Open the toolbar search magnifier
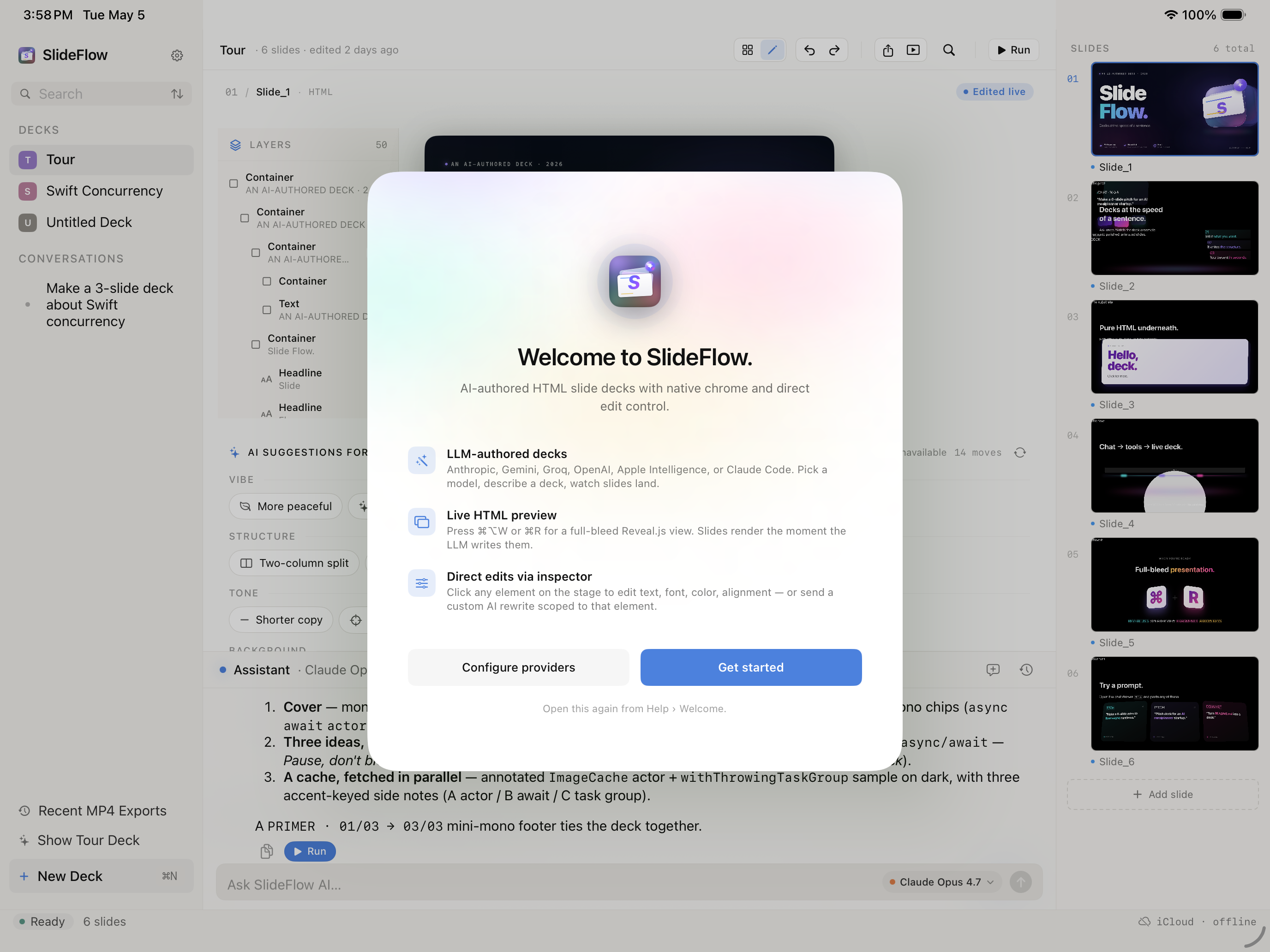This screenshot has height=952, width=1270. coord(948,50)
